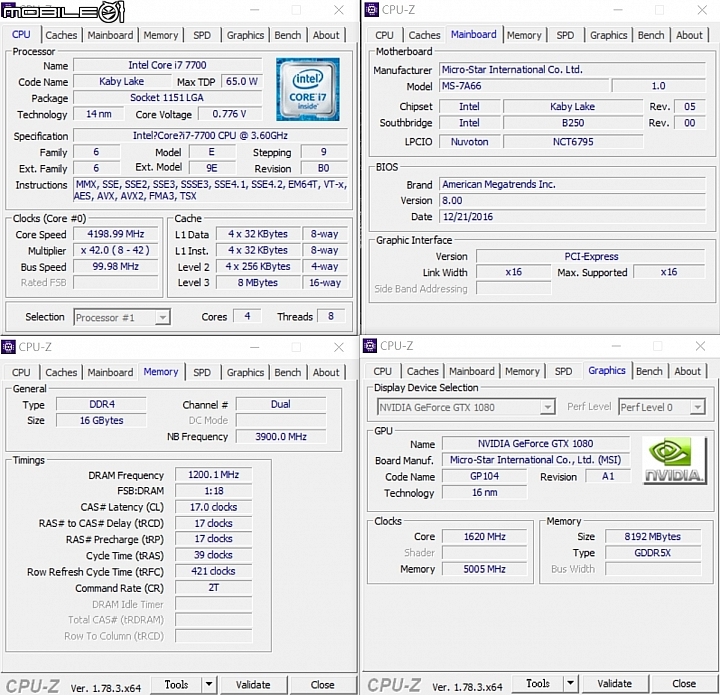Image resolution: width=720 pixels, height=695 pixels.
Task: Click the NB Frequency value 3900.0 MHz
Action: (x=281, y=437)
